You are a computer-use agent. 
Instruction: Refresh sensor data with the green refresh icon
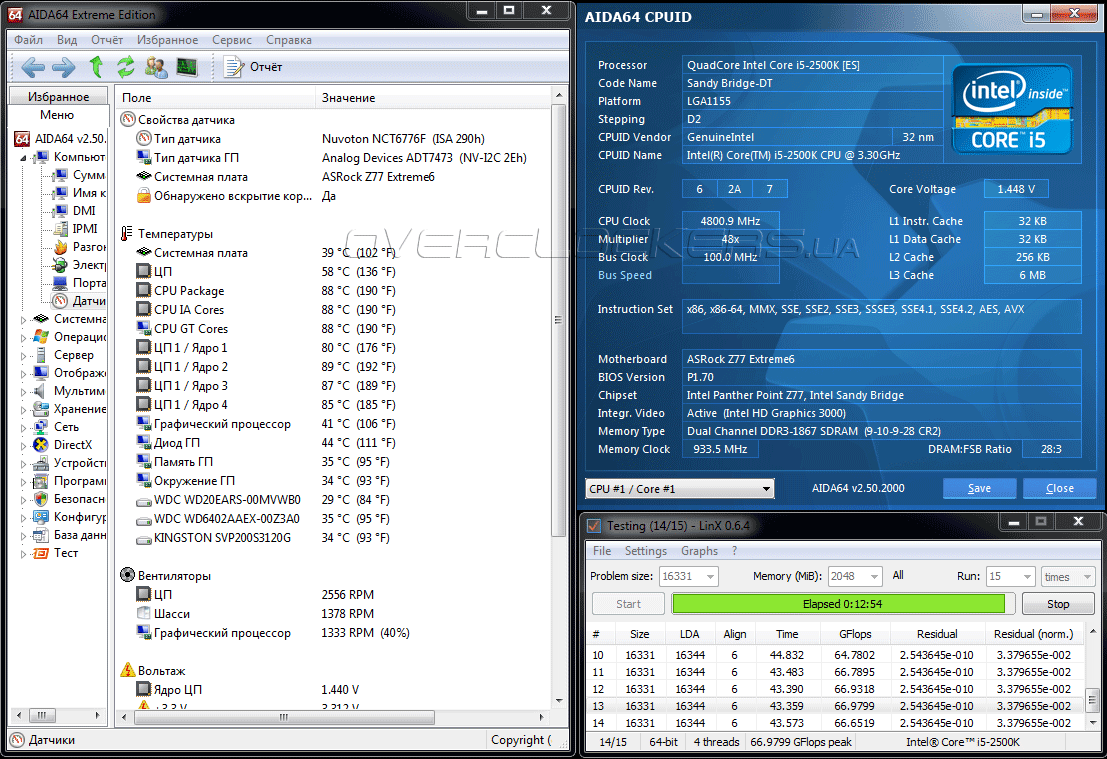(x=125, y=67)
